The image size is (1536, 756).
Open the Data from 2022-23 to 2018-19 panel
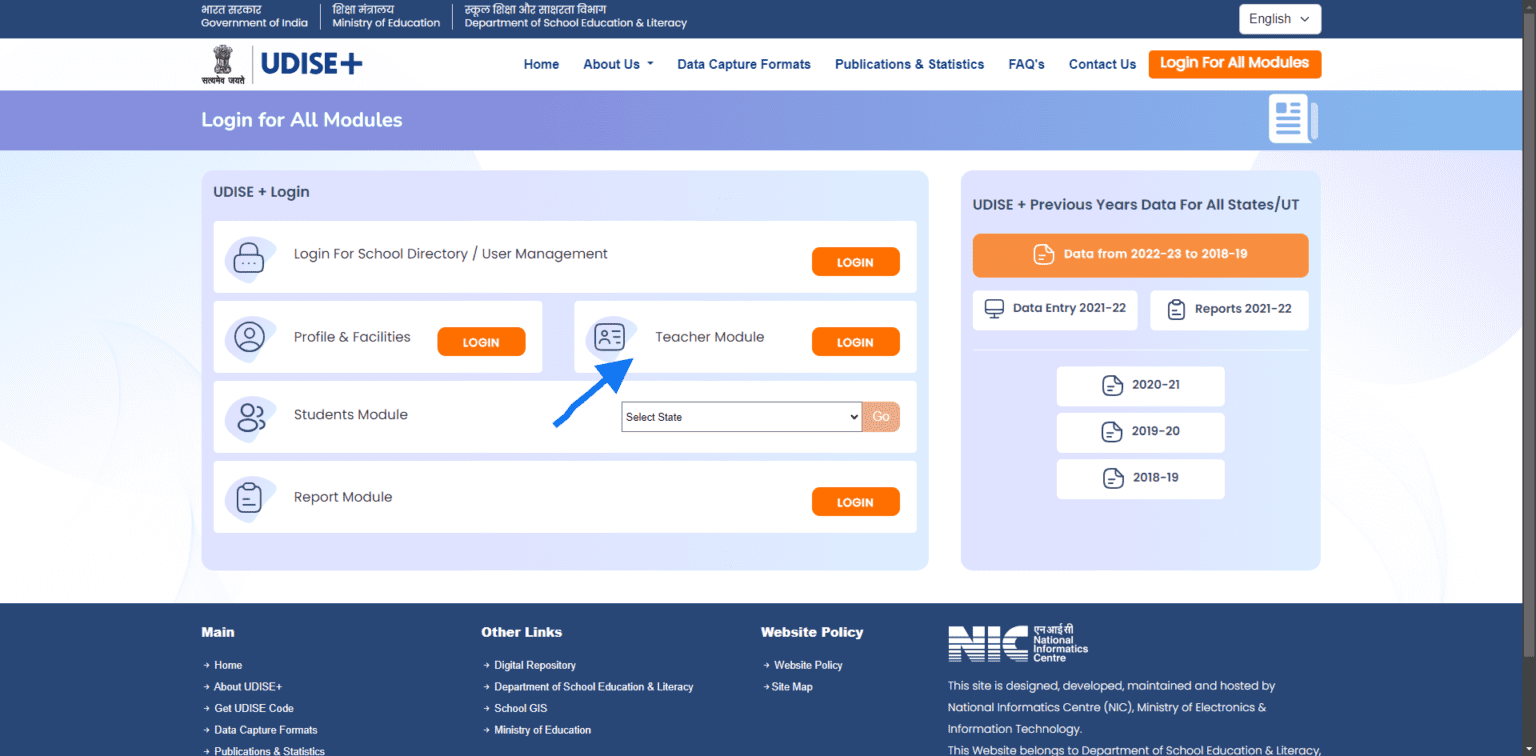[x=1140, y=255]
